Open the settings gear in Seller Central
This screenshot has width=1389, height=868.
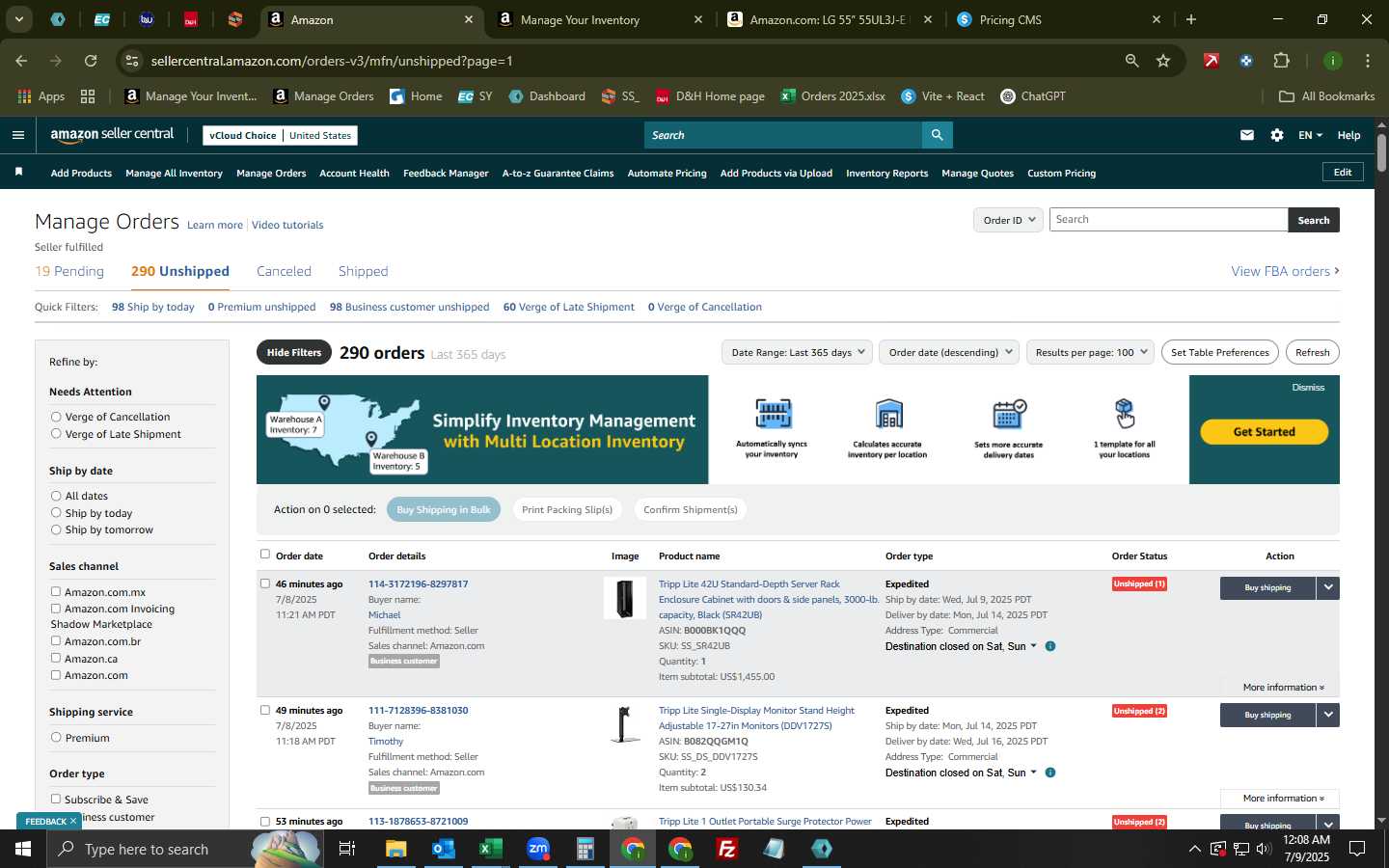click(1277, 135)
